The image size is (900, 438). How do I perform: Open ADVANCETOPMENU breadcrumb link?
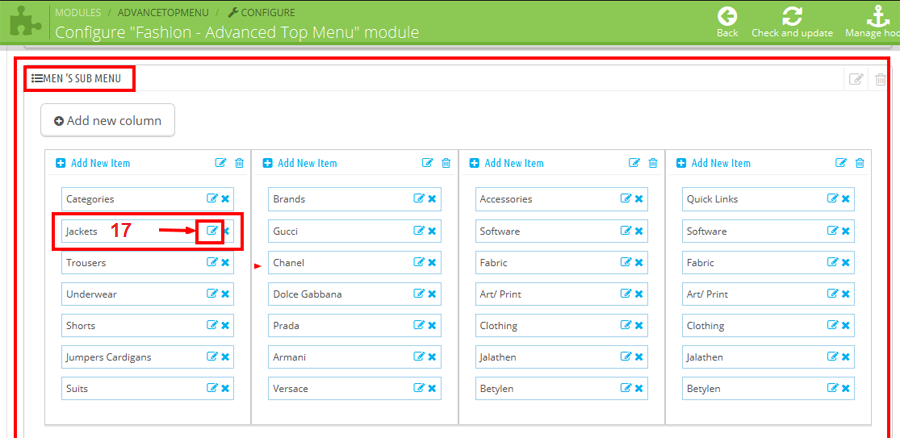coord(163,12)
